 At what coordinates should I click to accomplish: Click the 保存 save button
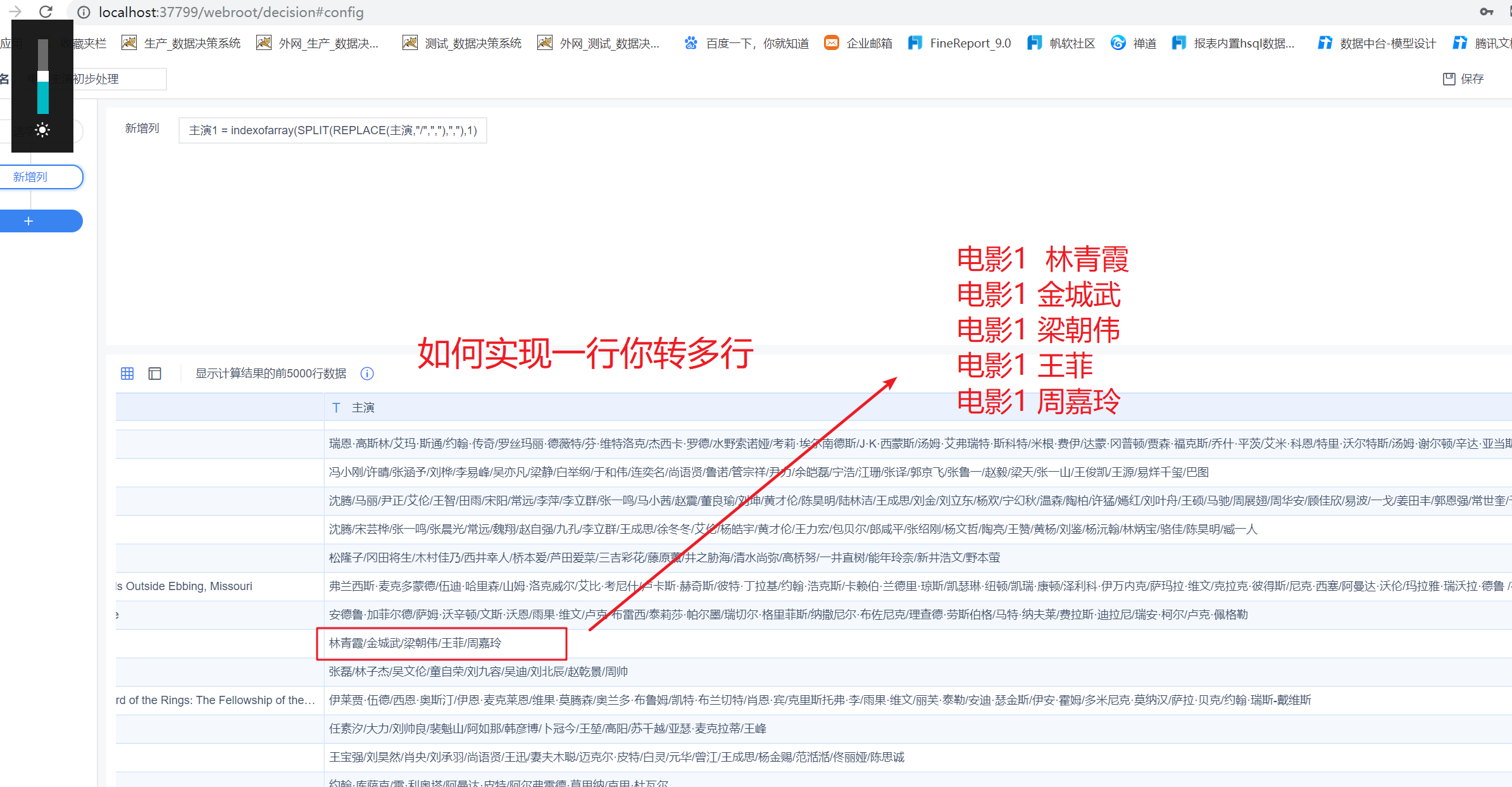point(1463,79)
